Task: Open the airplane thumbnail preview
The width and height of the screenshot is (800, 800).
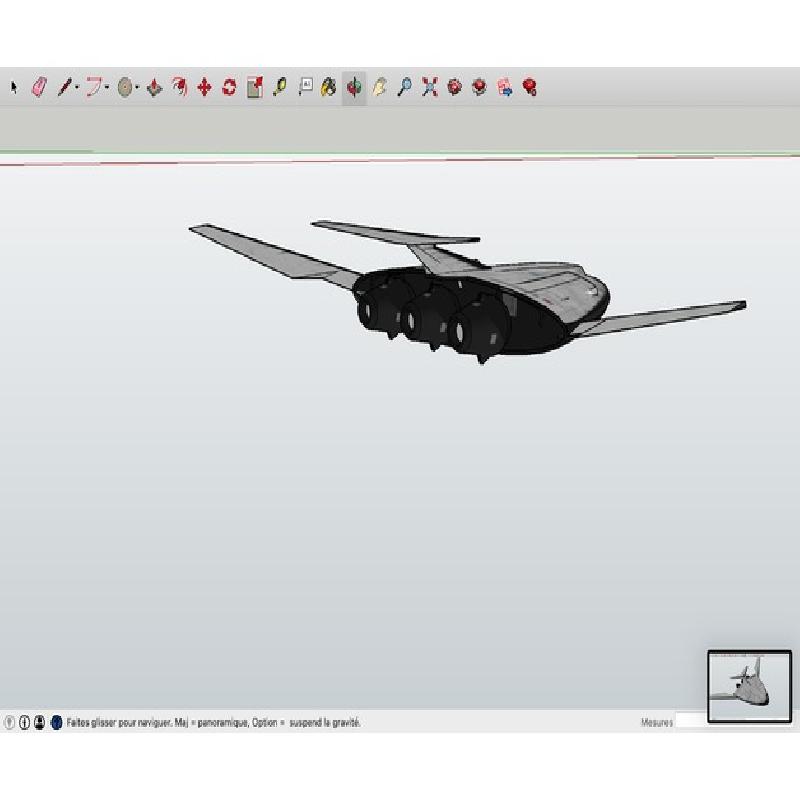Action: click(749, 686)
